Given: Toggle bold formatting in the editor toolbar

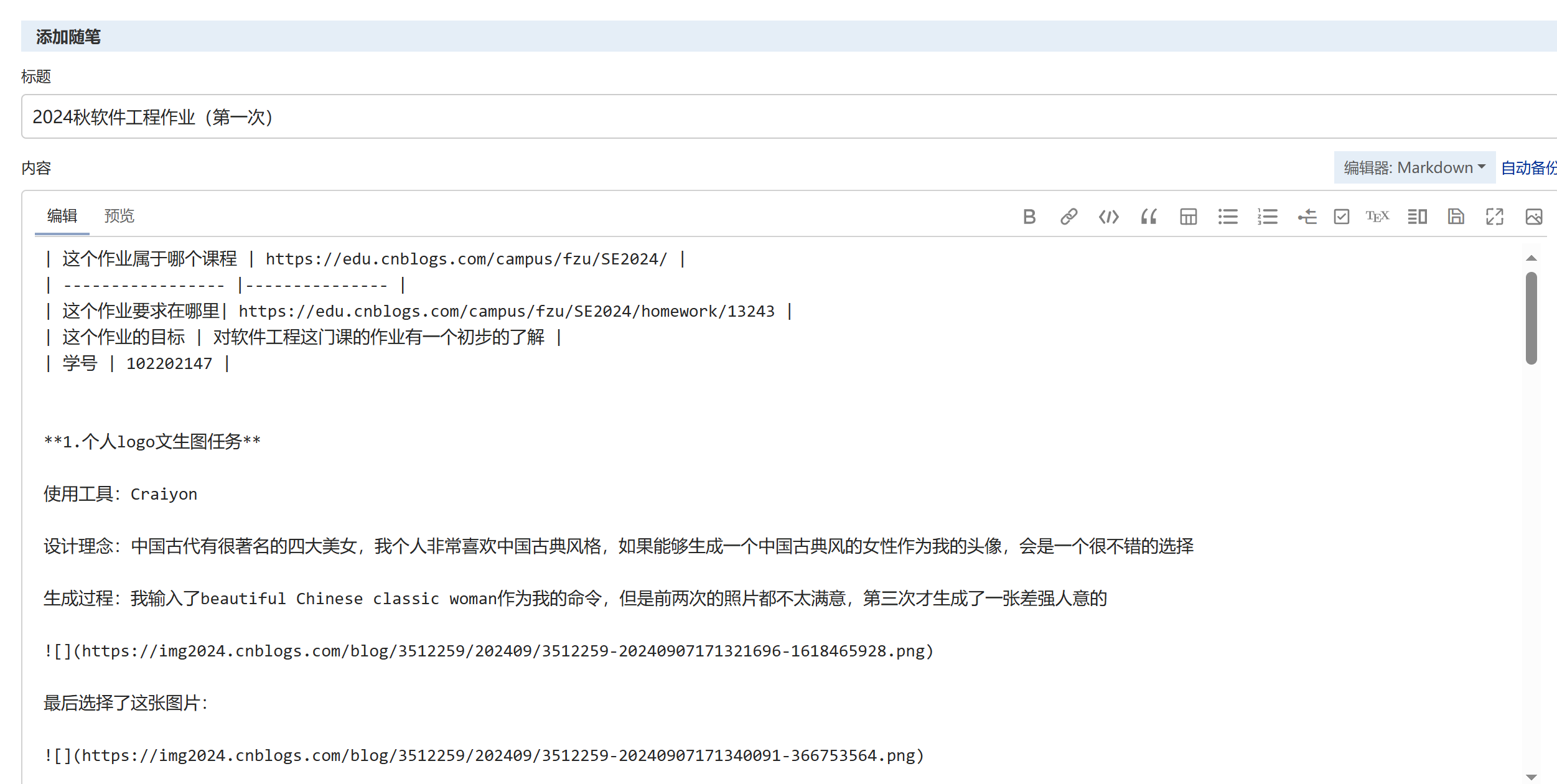Looking at the screenshot, I should pos(1029,217).
